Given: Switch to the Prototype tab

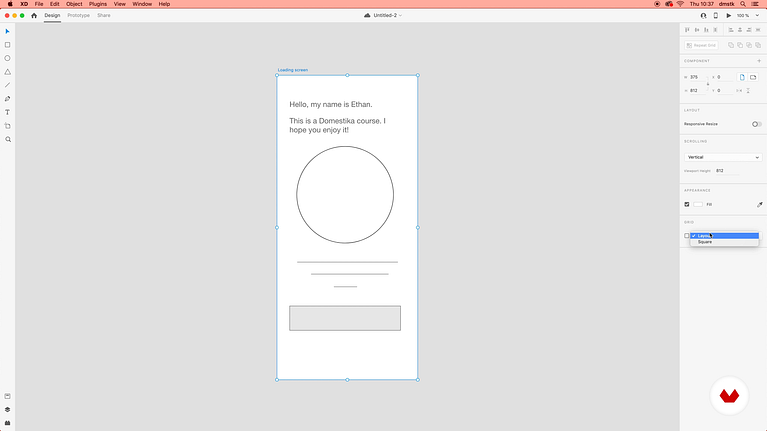Looking at the screenshot, I should point(78,16).
